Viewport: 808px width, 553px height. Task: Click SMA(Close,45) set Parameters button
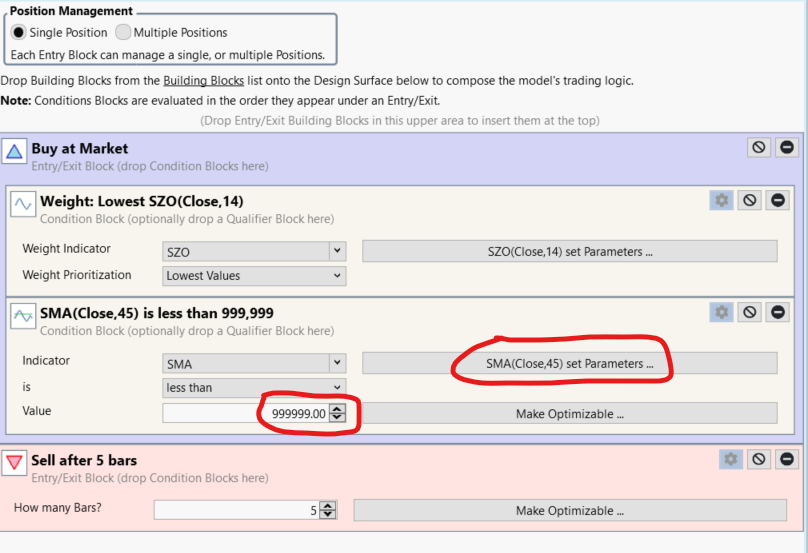coord(569,363)
